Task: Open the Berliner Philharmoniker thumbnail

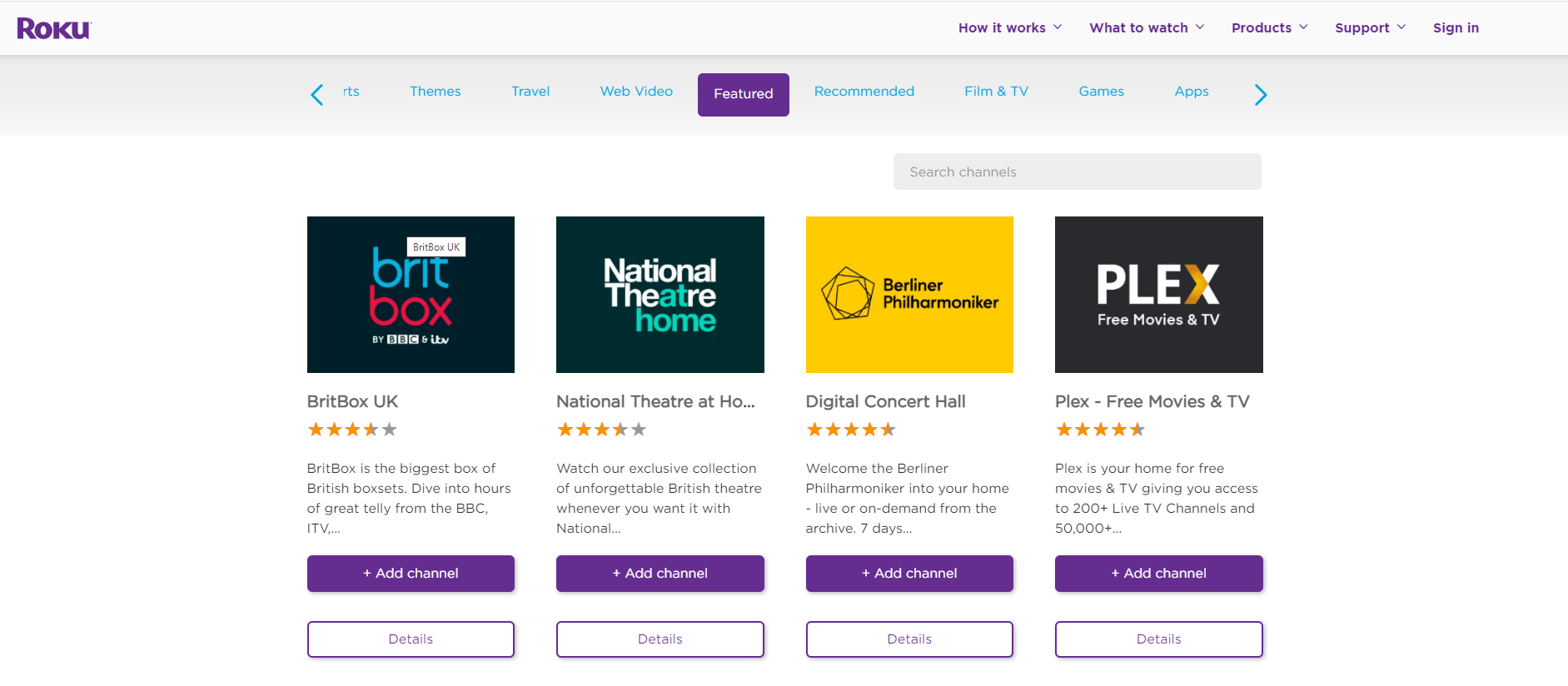Action: (909, 295)
